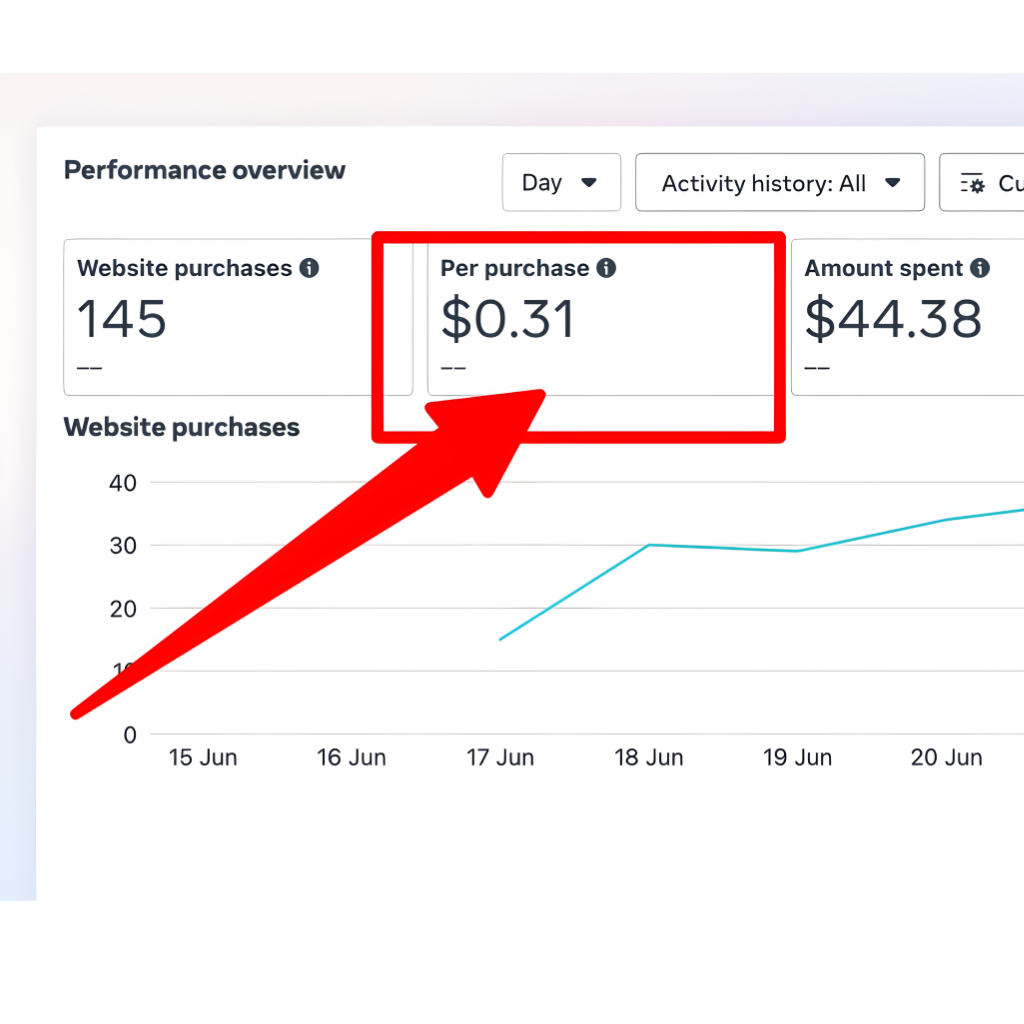
Task: Click the 15 Jun date label
Action: tap(203, 757)
